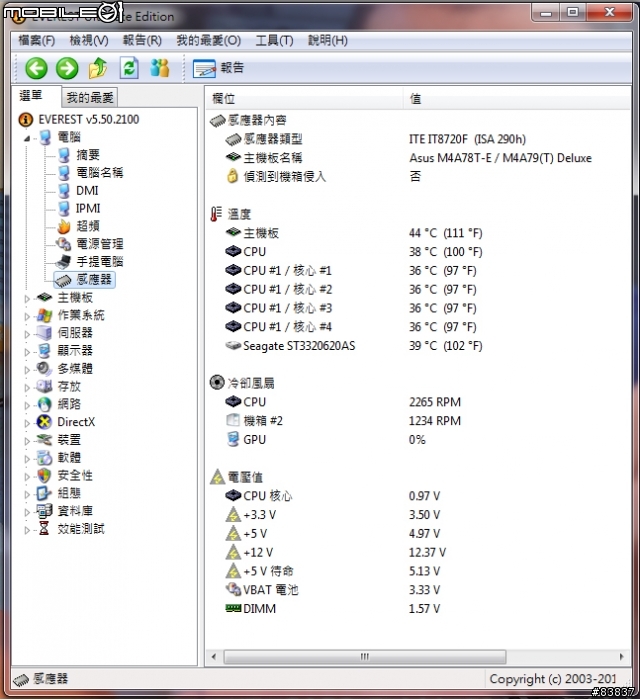Select the 感應器類型 row

click(x=418, y=139)
